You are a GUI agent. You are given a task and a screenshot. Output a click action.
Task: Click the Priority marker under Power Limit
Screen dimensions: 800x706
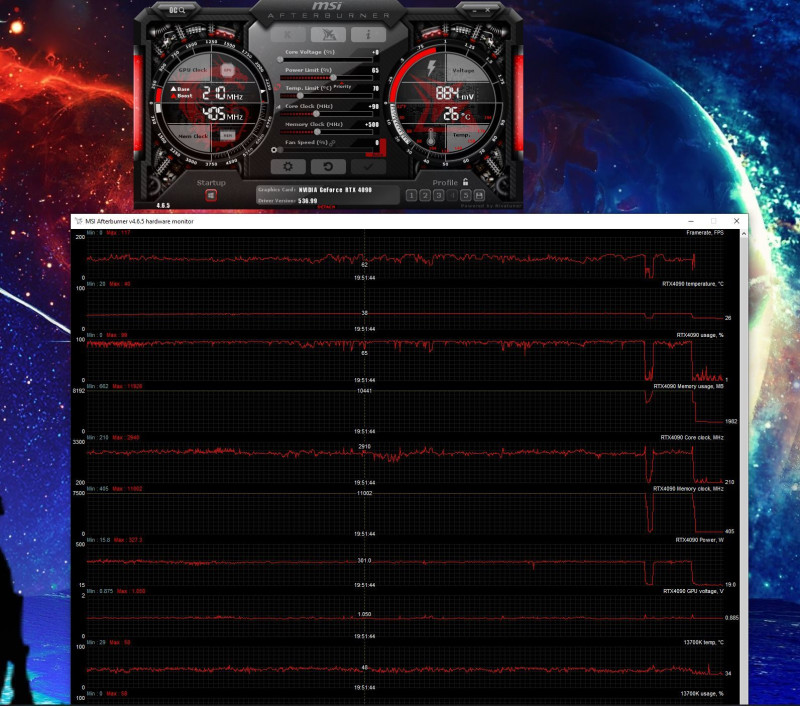[x=342, y=86]
